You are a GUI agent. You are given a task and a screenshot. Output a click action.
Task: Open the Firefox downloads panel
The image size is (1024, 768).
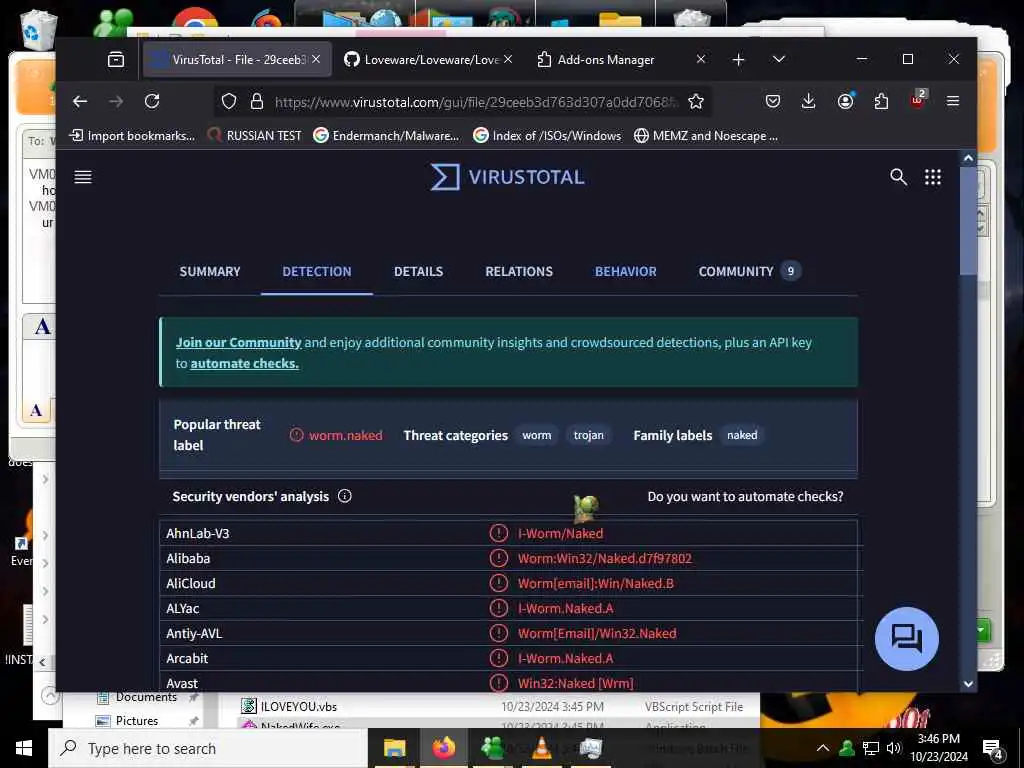808,101
